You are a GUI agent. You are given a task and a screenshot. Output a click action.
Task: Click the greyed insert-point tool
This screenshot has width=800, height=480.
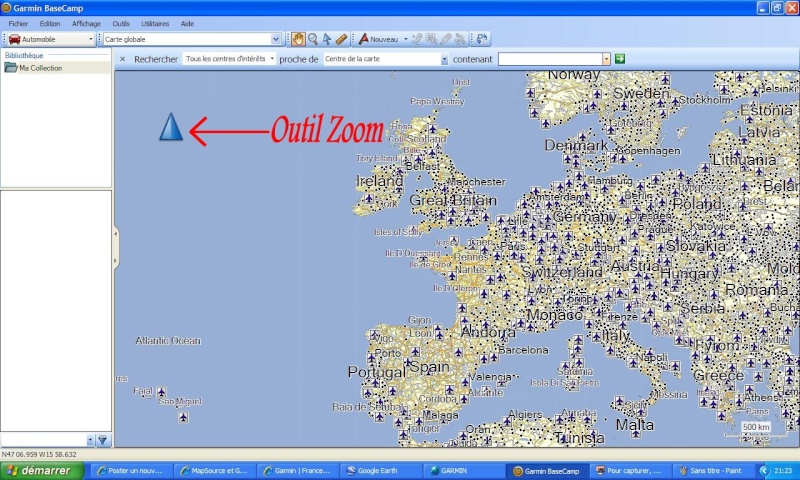[431, 39]
